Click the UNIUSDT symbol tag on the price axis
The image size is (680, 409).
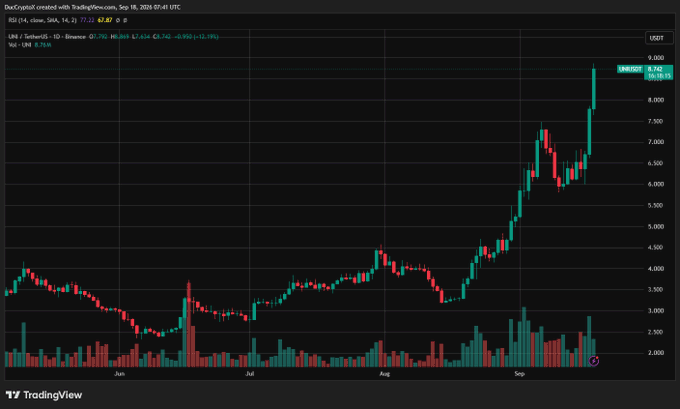631,69
